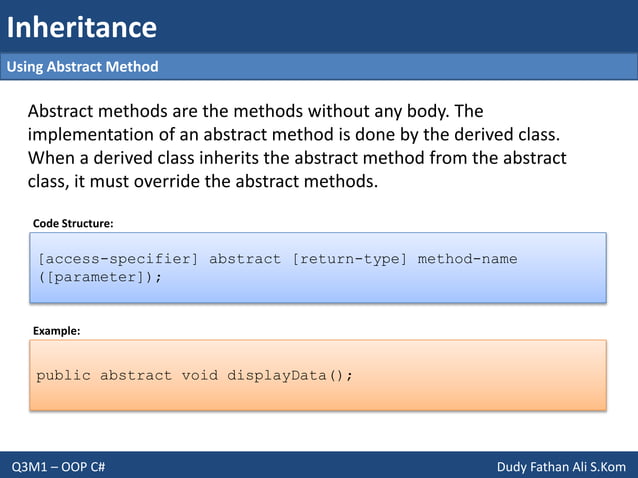Click the abstract keyword in blue box

pyautogui.click(x=245, y=259)
